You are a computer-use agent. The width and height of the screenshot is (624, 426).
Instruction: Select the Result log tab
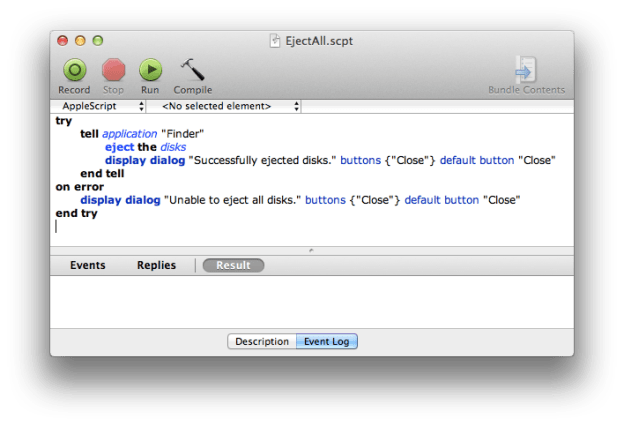tap(233, 265)
